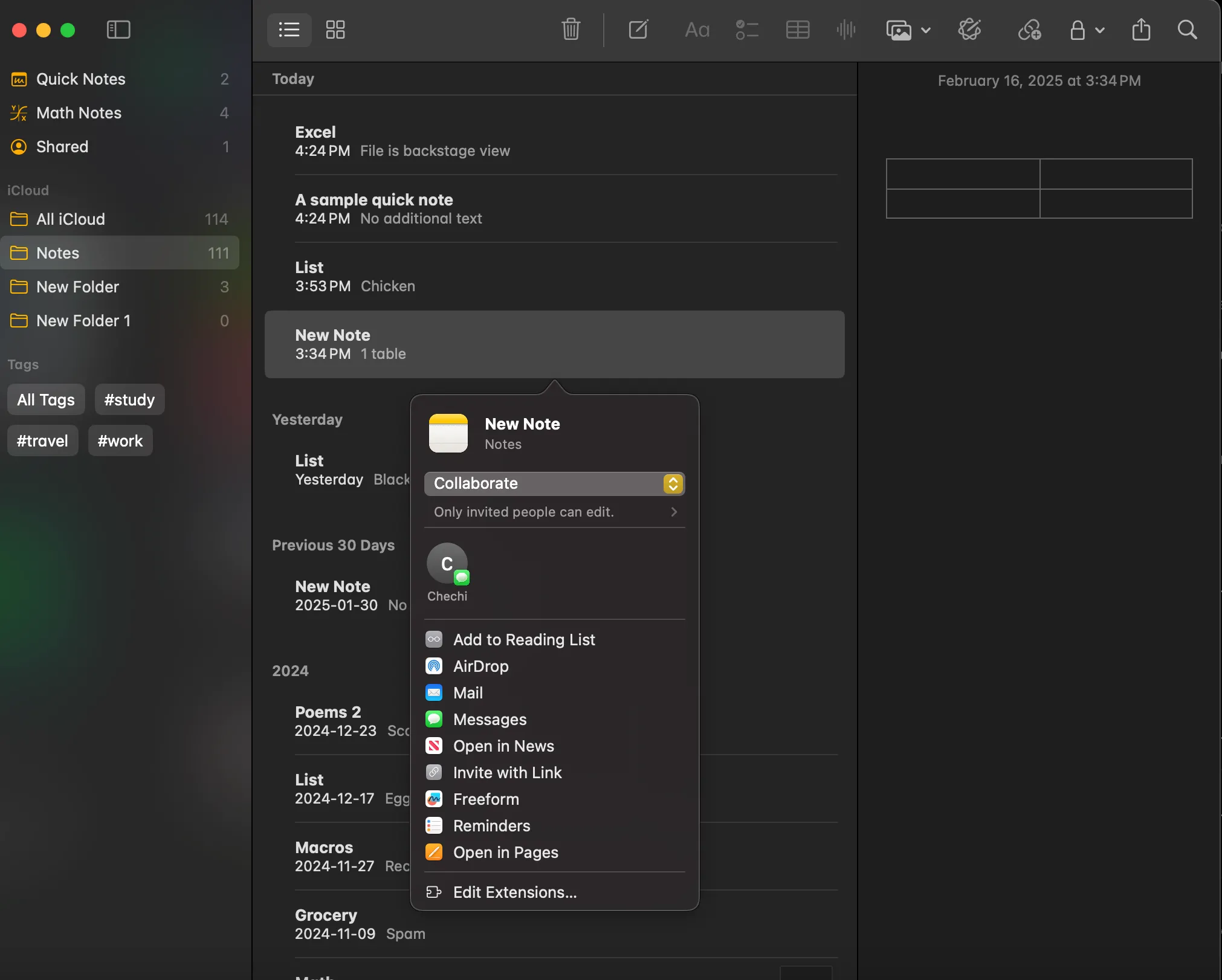Create a new note with the compose icon
Screen dimensions: 1222x980
[x=638, y=30]
